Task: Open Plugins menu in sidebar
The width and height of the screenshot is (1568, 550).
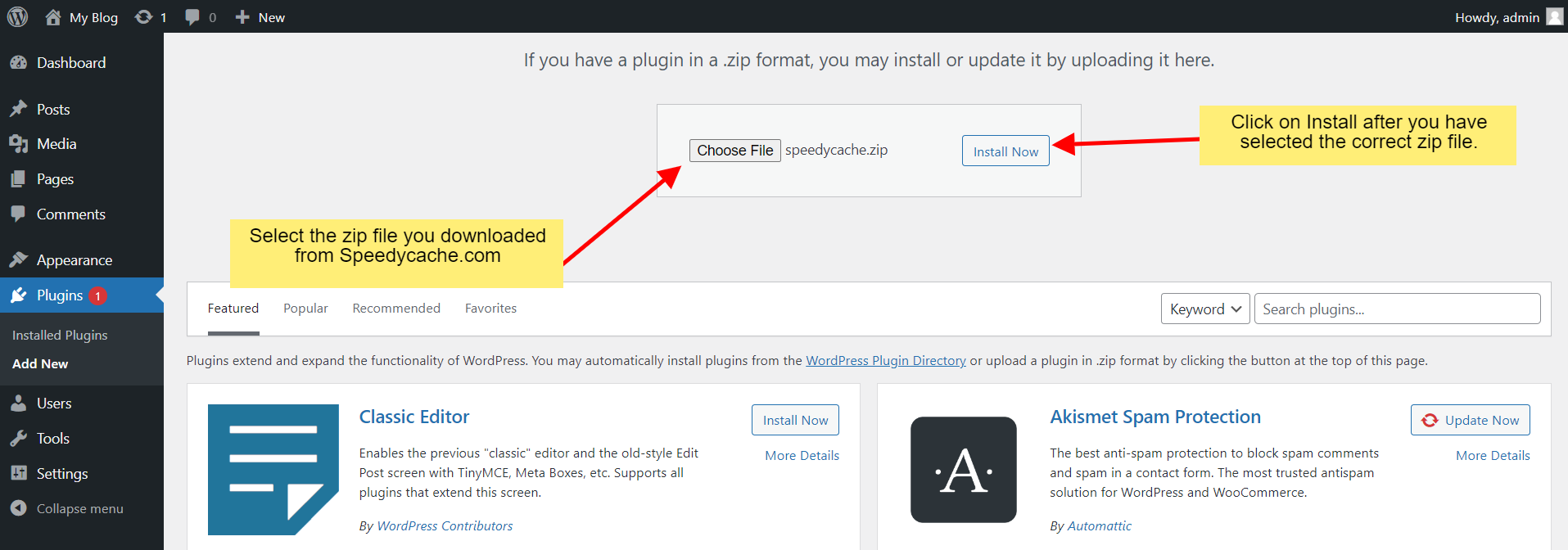Action: pyautogui.click(x=82, y=295)
